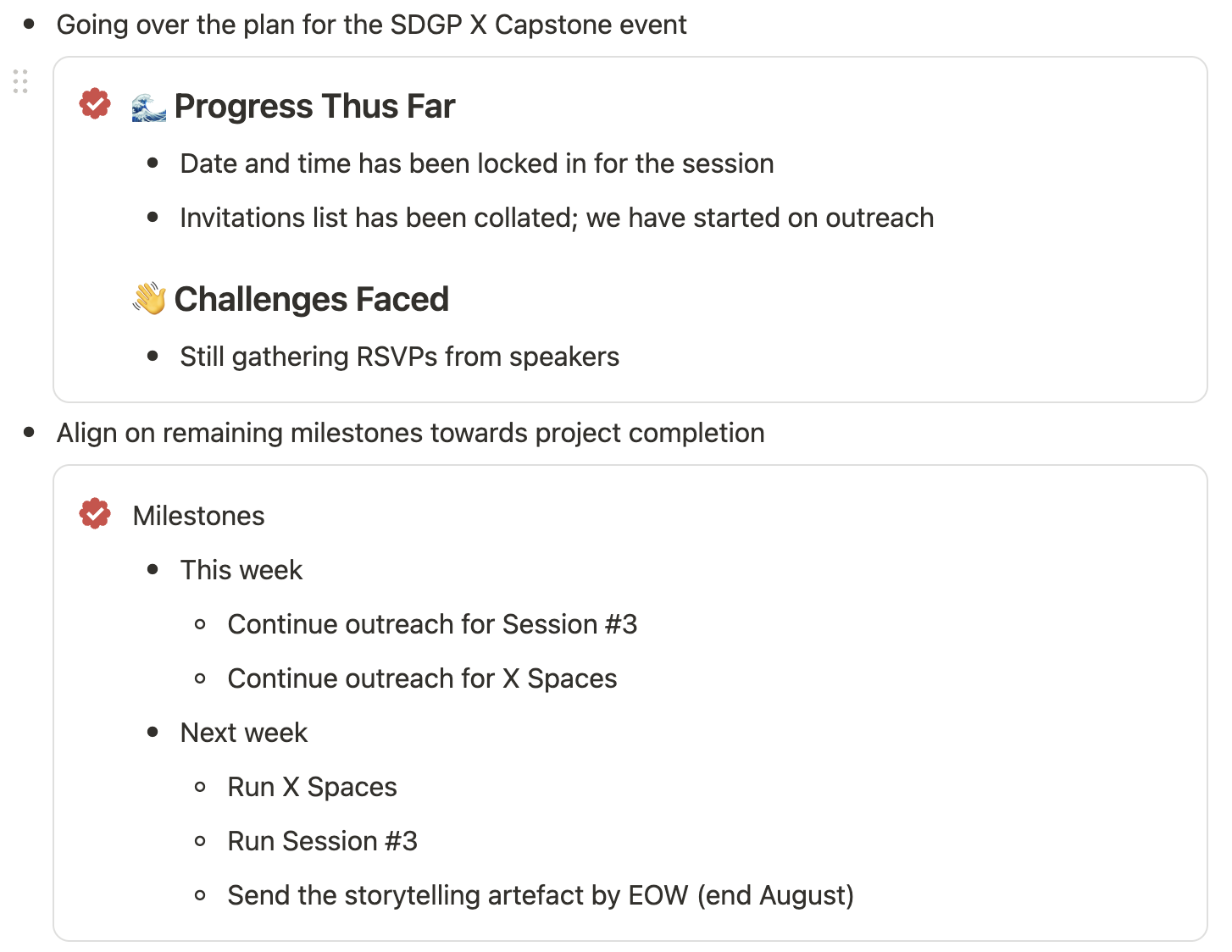Viewport: 1232px width, 952px height.
Task: Click the Align on remaining milestones line
Action: pos(410,433)
